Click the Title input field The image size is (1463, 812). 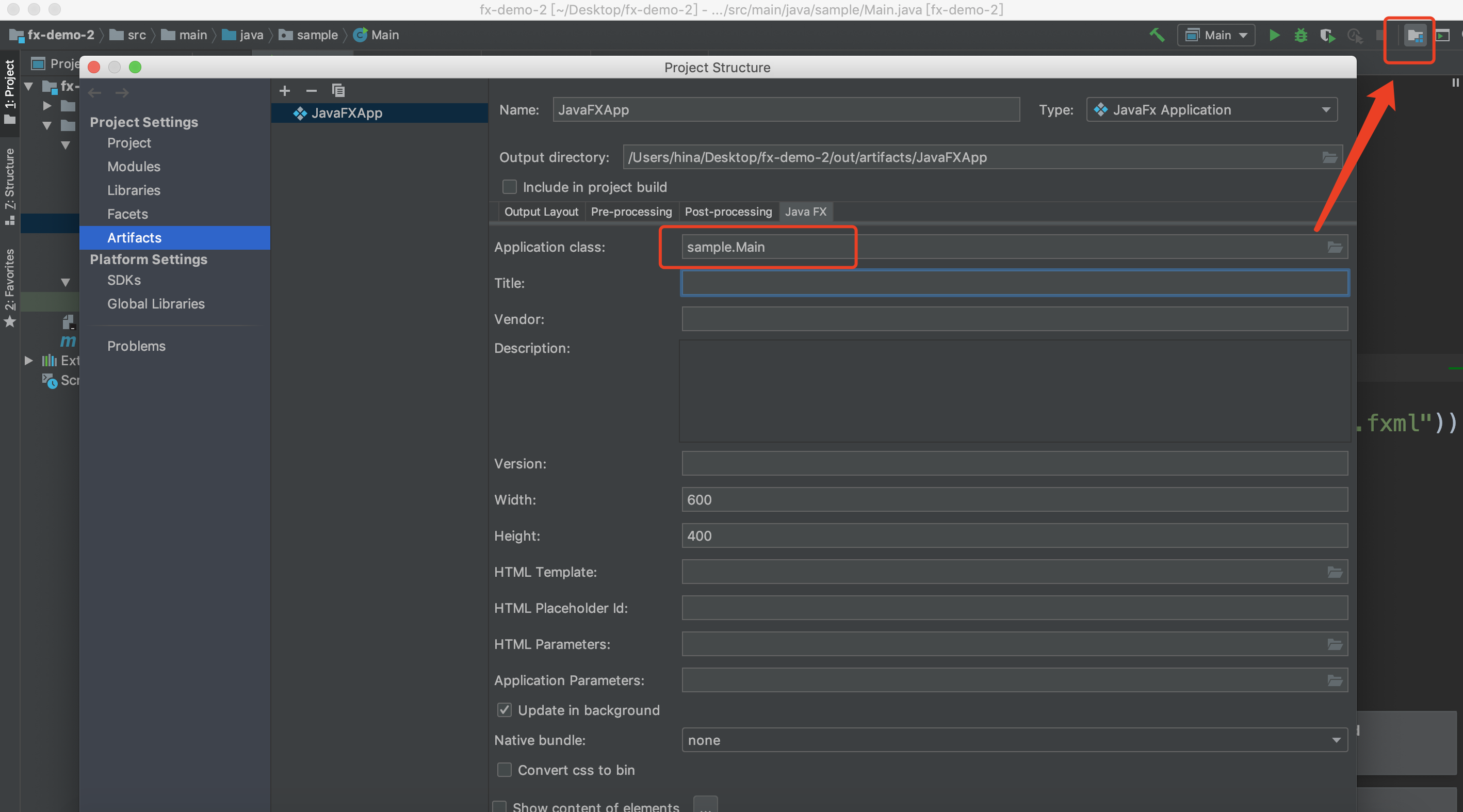(1014, 283)
